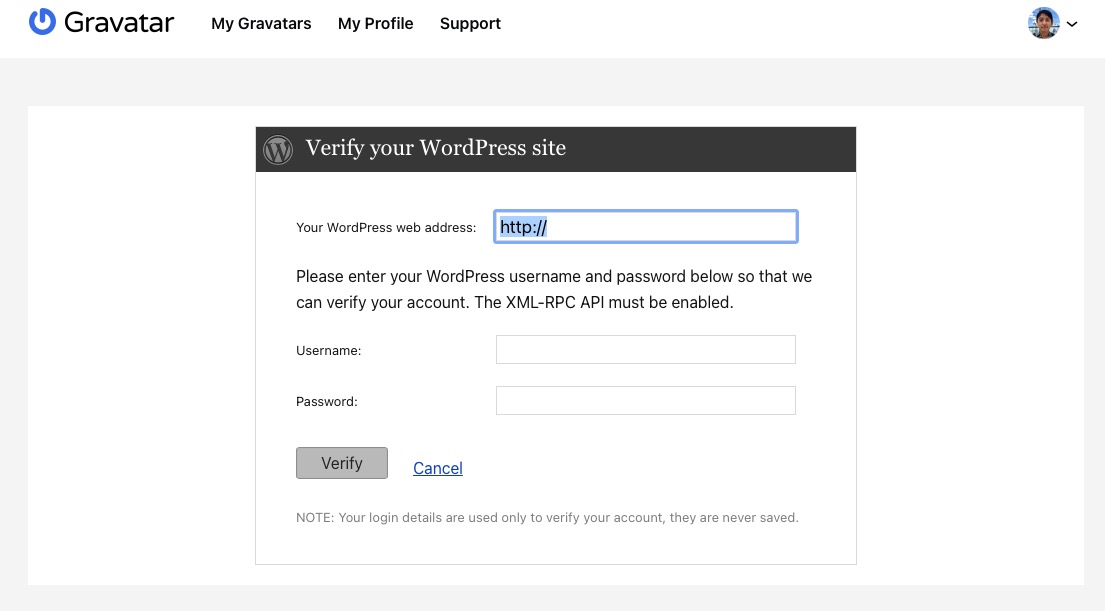Screen dimensions: 1105x611
Task: Go to the My Profile page
Action: [376, 23]
